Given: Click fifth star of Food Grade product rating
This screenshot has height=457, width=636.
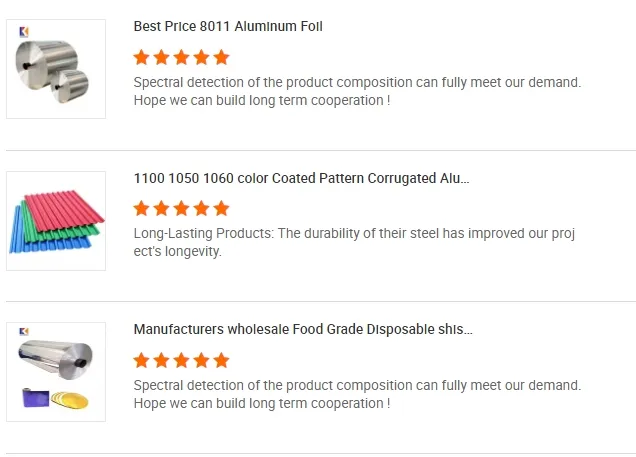Looking at the screenshot, I should pos(221,360).
